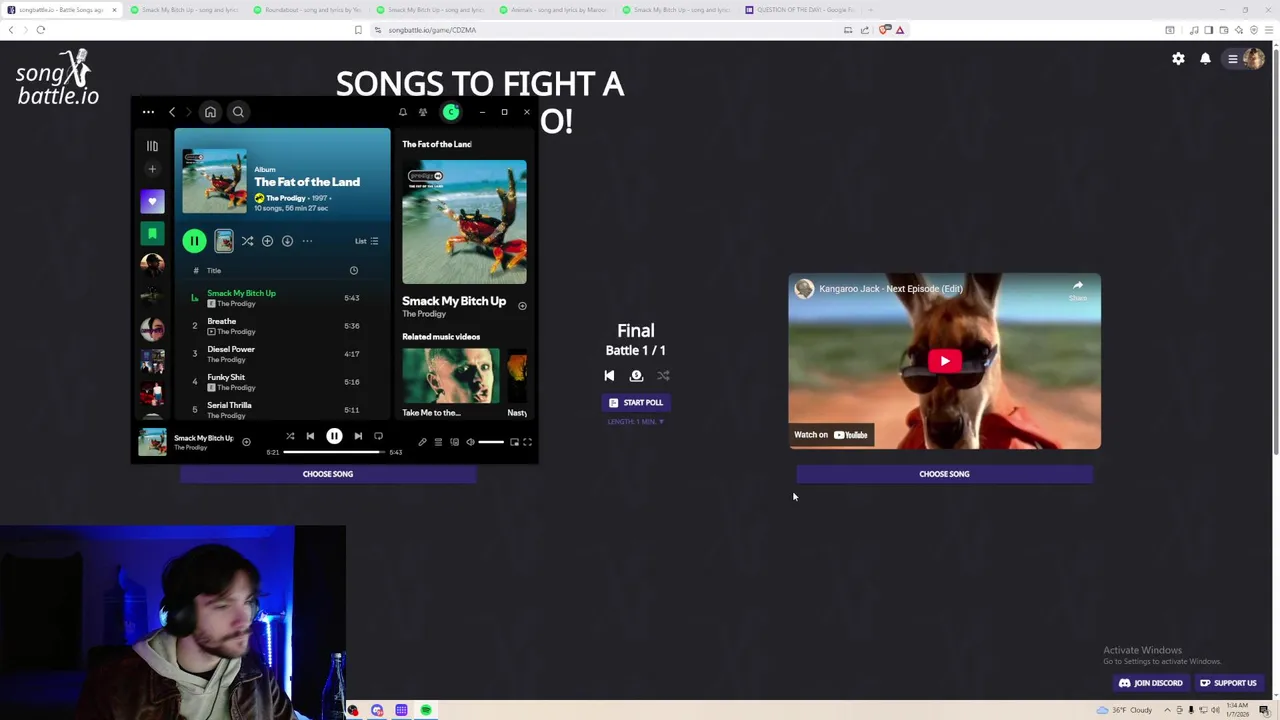1280x720 pixels.
Task: Adjust the Spotify volume slider
Action: pyautogui.click(x=491, y=442)
